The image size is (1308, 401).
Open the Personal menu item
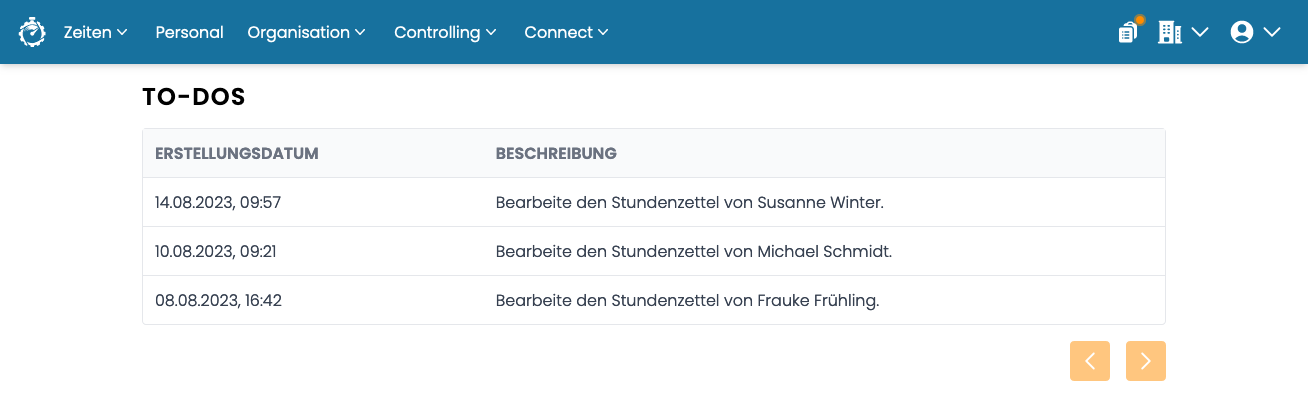190,32
